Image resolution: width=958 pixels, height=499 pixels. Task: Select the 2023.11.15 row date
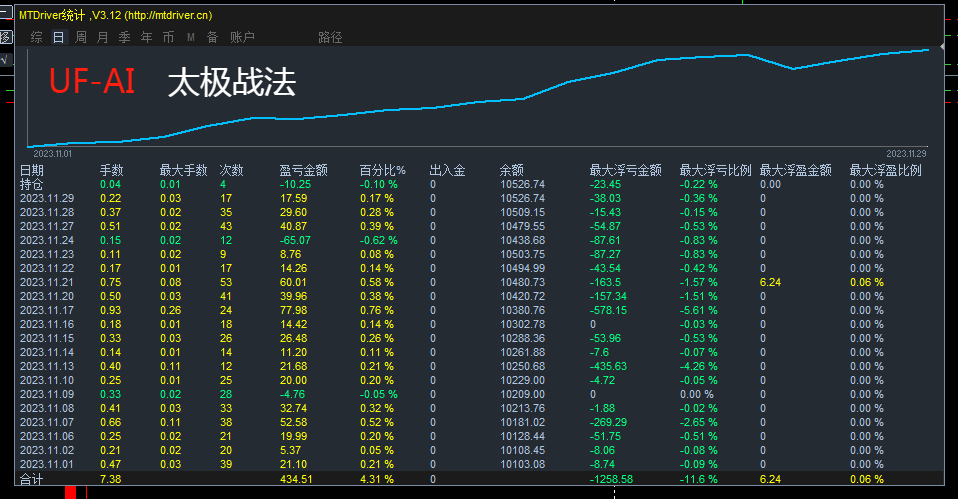(x=47, y=339)
